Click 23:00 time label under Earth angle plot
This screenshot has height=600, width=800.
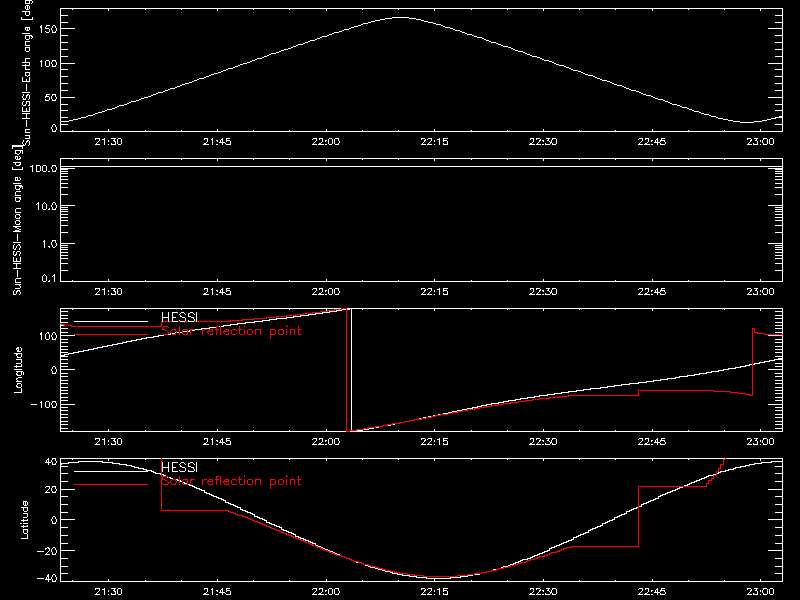pyautogui.click(x=760, y=142)
